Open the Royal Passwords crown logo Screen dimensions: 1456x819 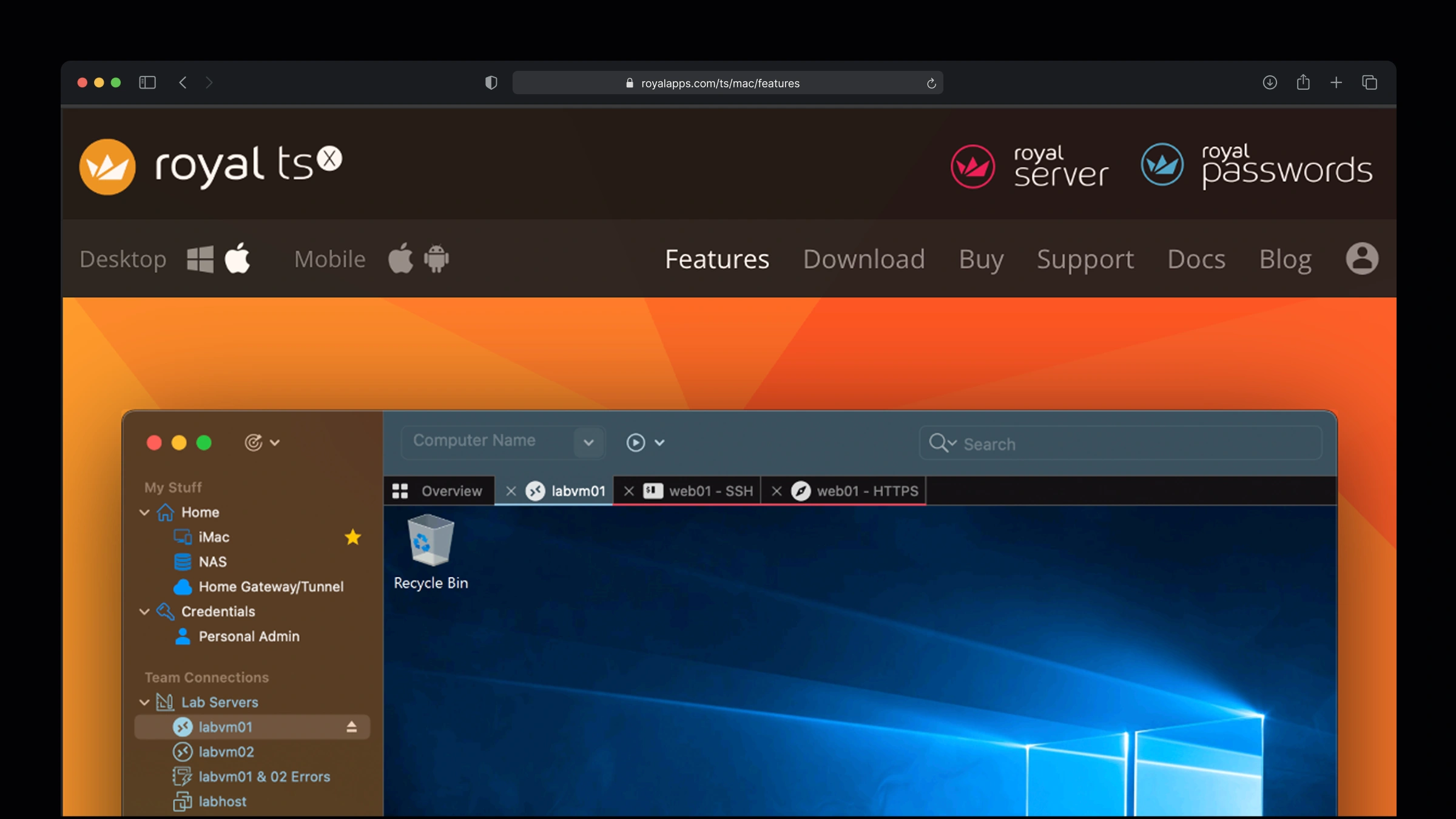(x=1162, y=164)
